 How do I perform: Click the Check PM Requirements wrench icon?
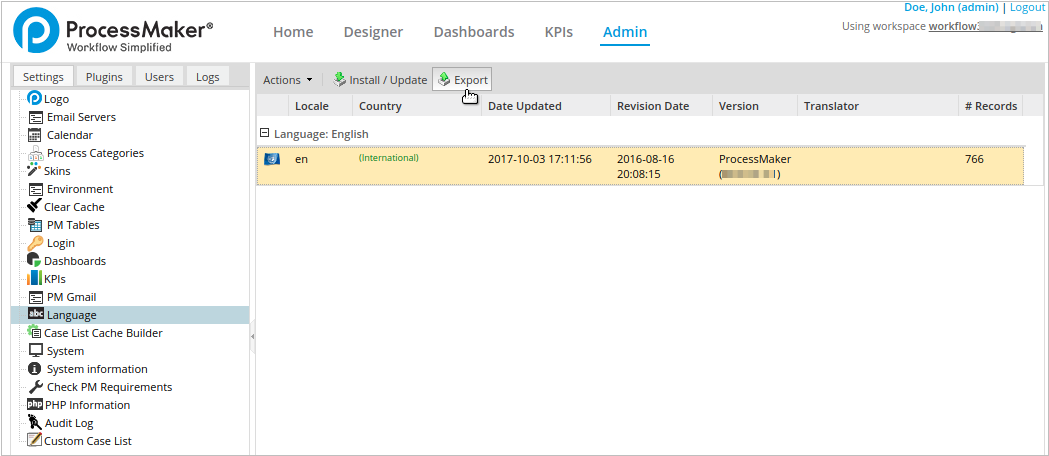click(x=35, y=387)
